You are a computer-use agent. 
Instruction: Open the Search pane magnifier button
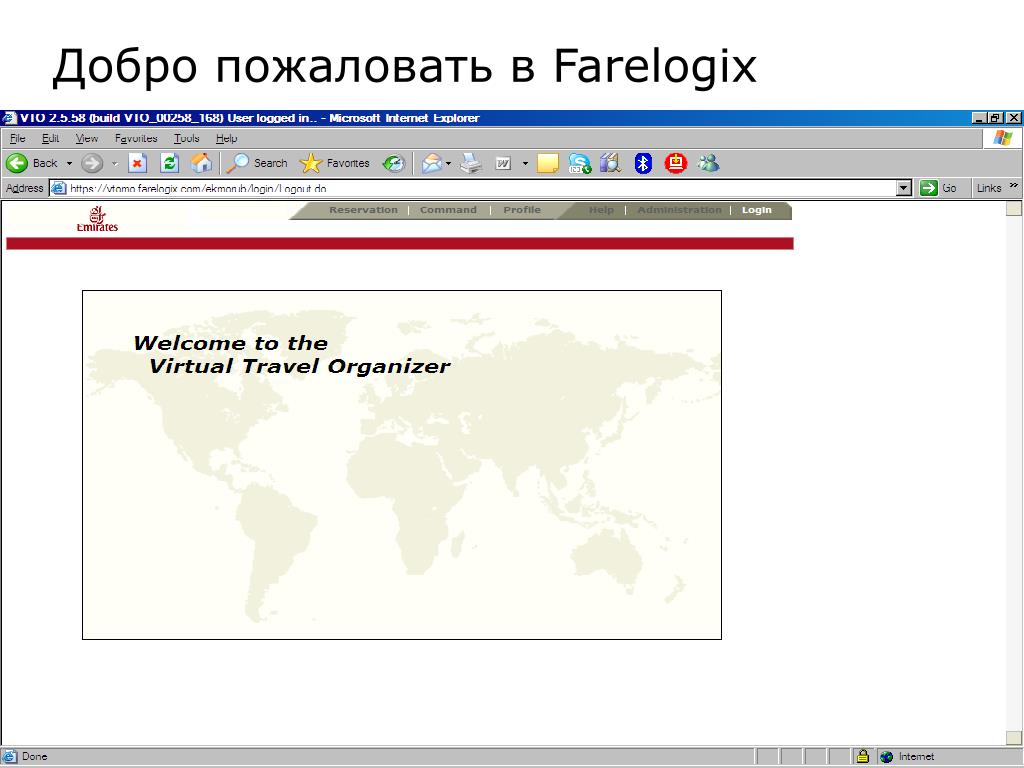257,163
